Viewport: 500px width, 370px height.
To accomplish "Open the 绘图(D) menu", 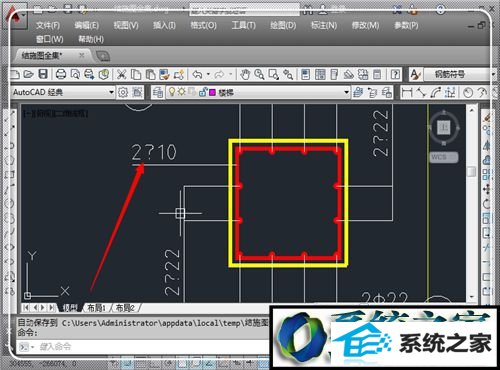I will (x=283, y=25).
